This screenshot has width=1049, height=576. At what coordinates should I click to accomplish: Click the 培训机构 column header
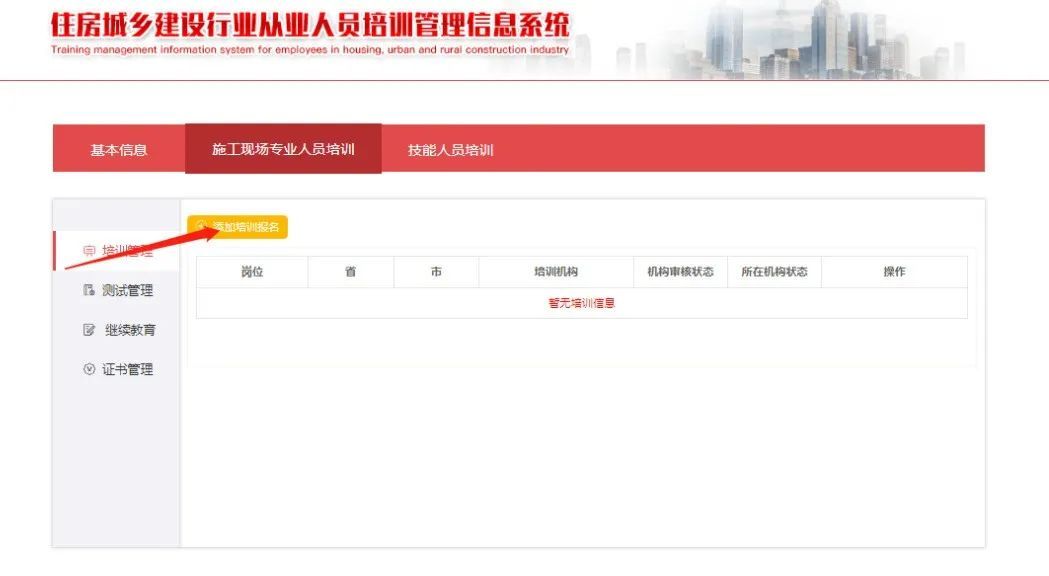[x=556, y=272]
